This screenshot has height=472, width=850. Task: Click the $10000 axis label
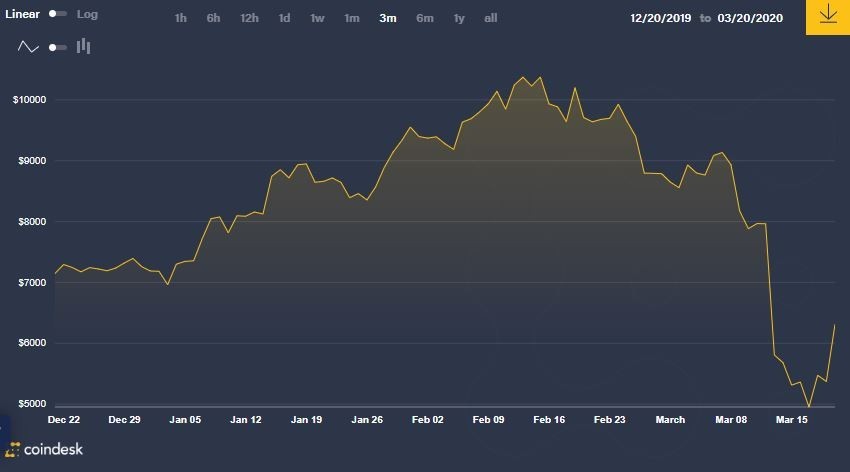[x=29, y=100]
